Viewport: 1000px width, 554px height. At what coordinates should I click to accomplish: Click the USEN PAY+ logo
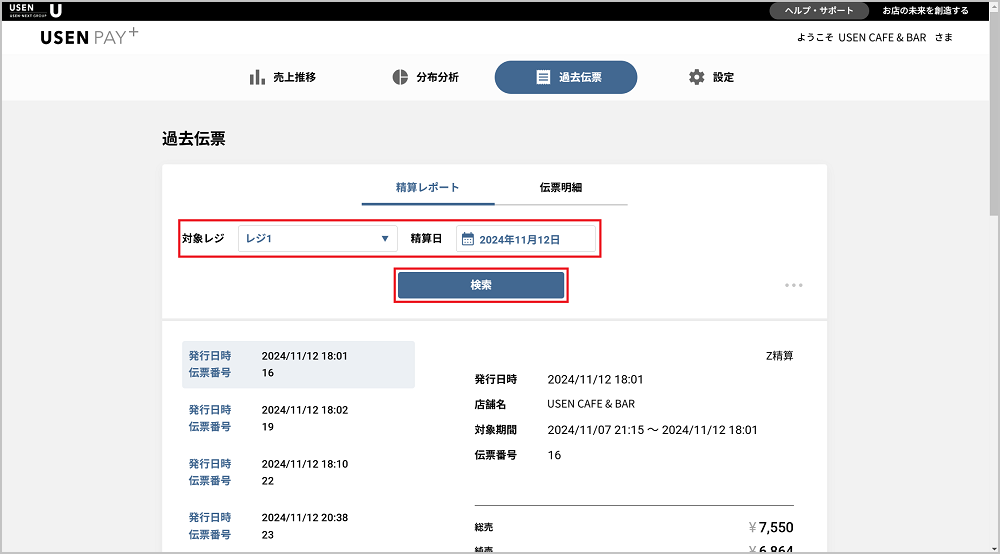point(90,38)
